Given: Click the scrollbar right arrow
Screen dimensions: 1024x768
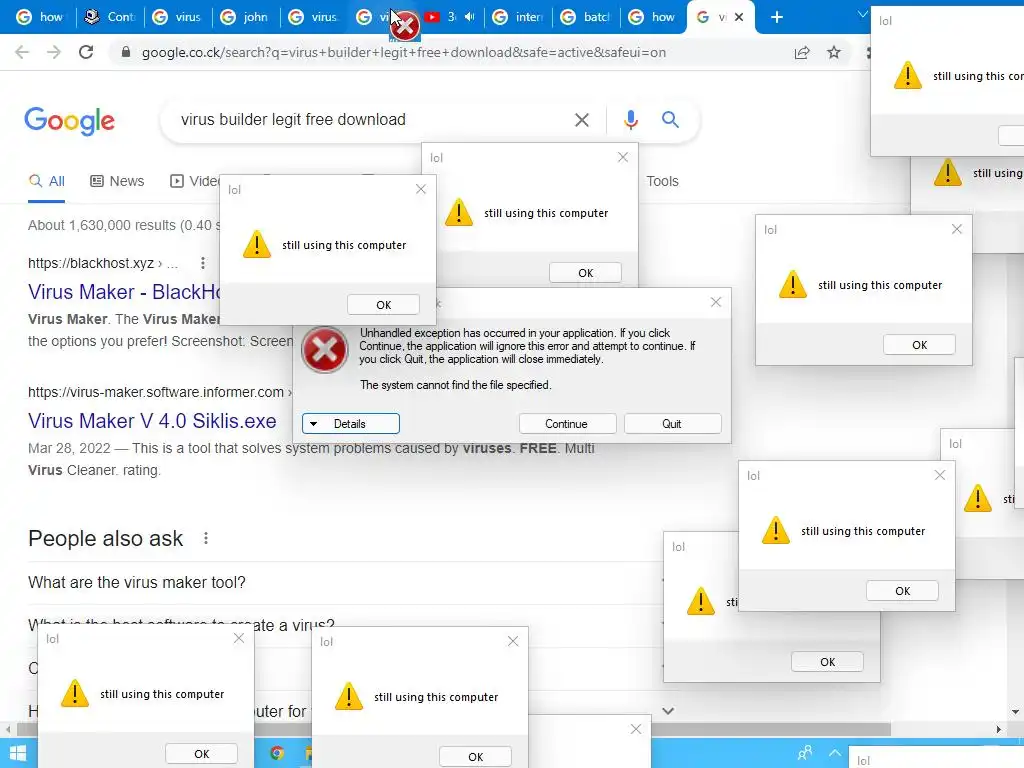Looking at the screenshot, I should coord(999,729).
